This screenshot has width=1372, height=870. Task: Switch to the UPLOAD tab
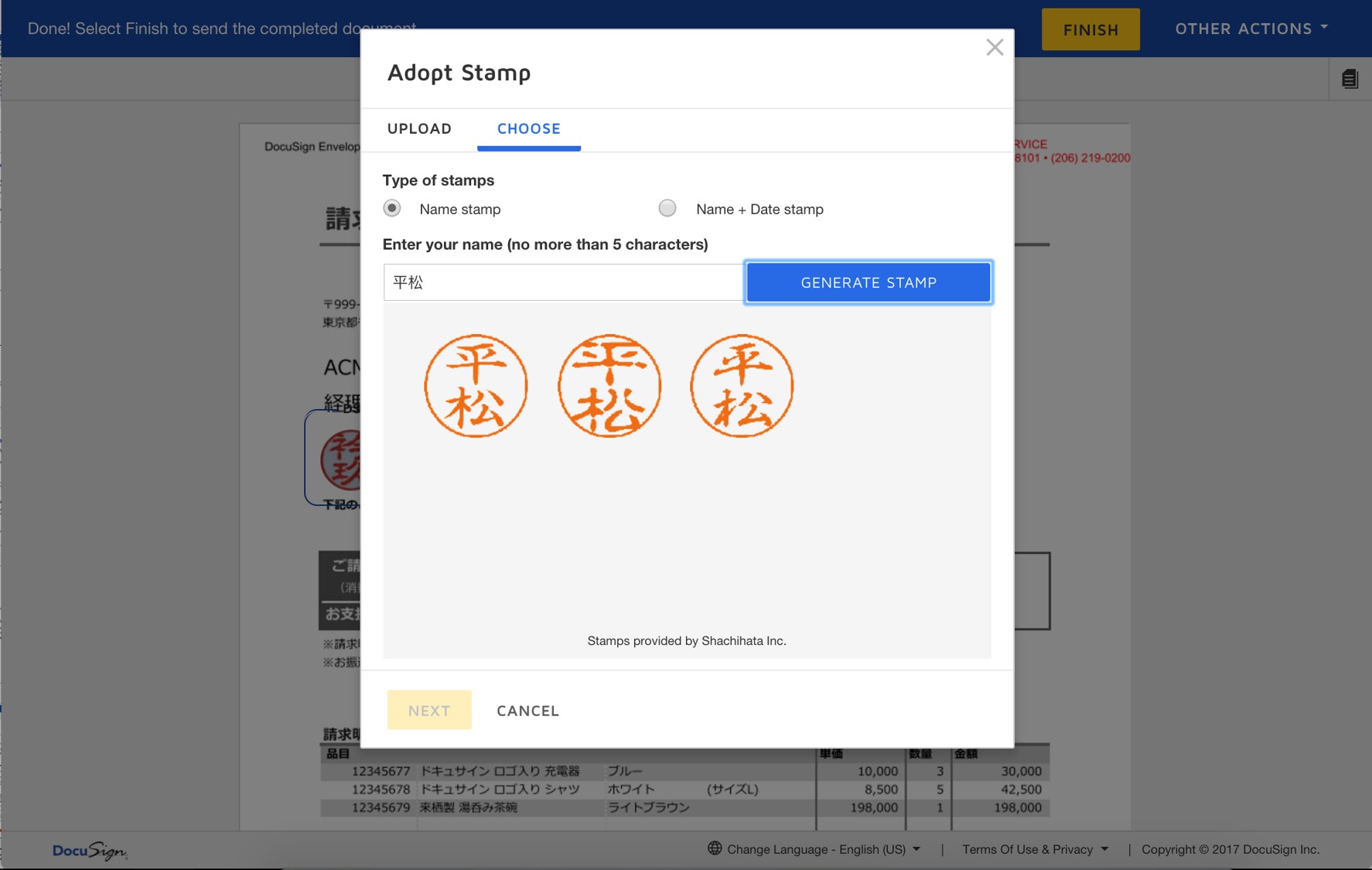418,128
